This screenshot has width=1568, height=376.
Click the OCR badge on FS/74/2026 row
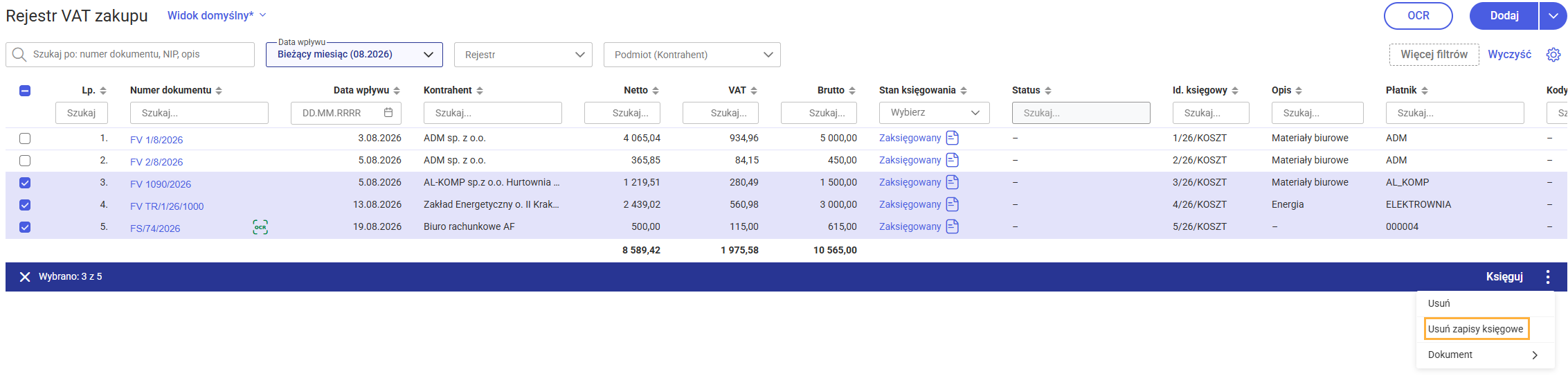(260, 227)
